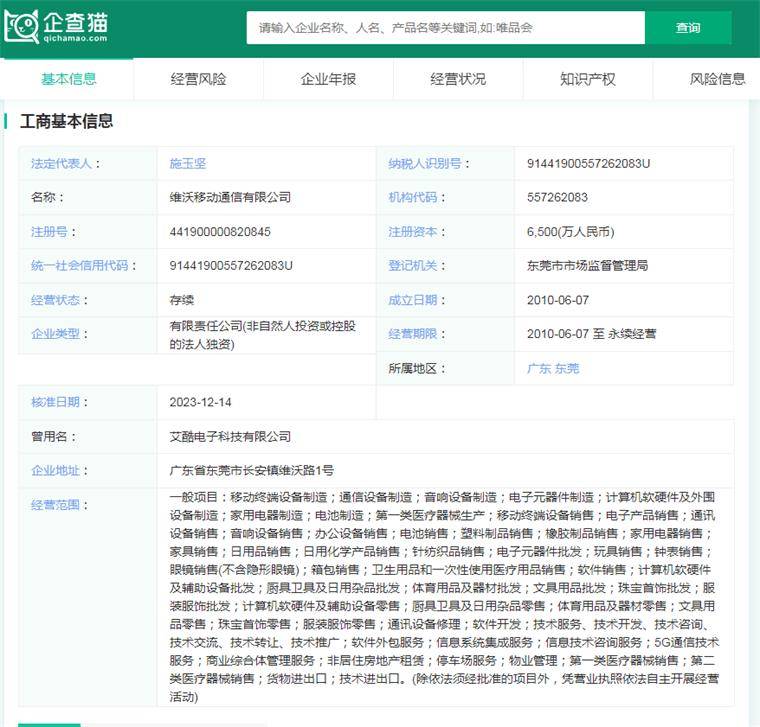Switch to the 基本信息 tab
Screen dimensions: 760x727
pos(68,79)
